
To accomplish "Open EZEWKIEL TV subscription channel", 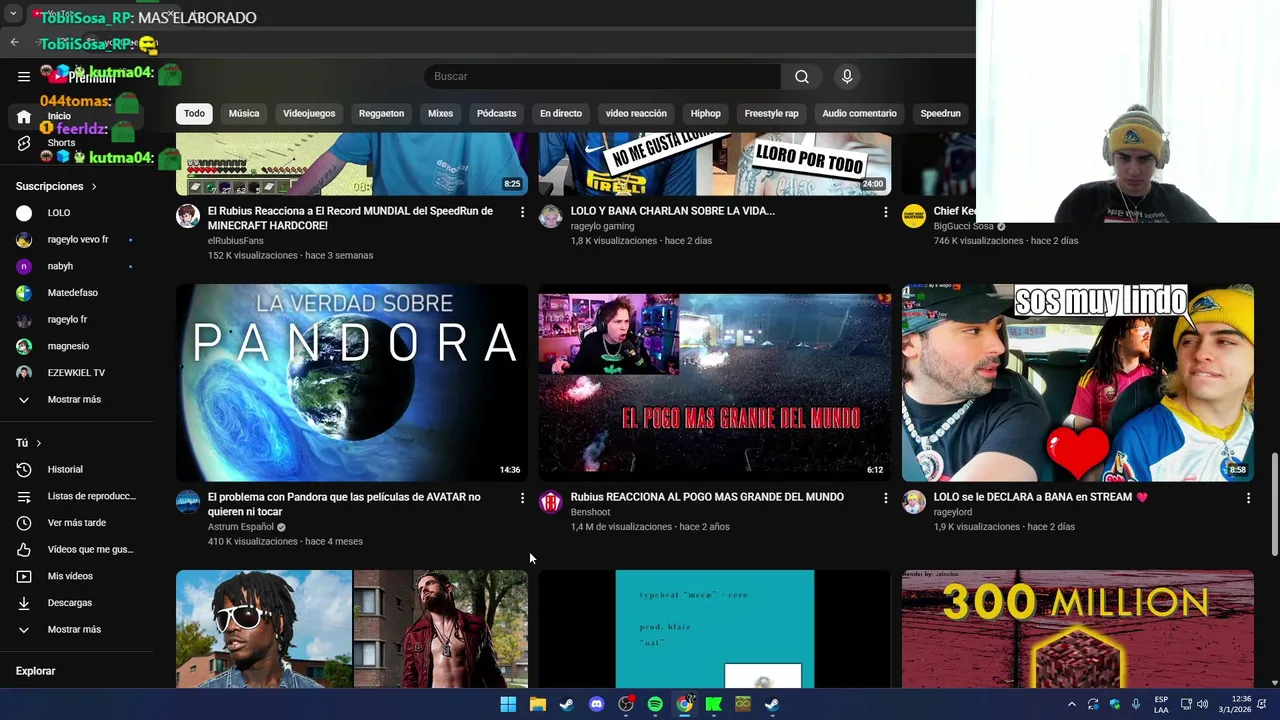I will [76, 373].
